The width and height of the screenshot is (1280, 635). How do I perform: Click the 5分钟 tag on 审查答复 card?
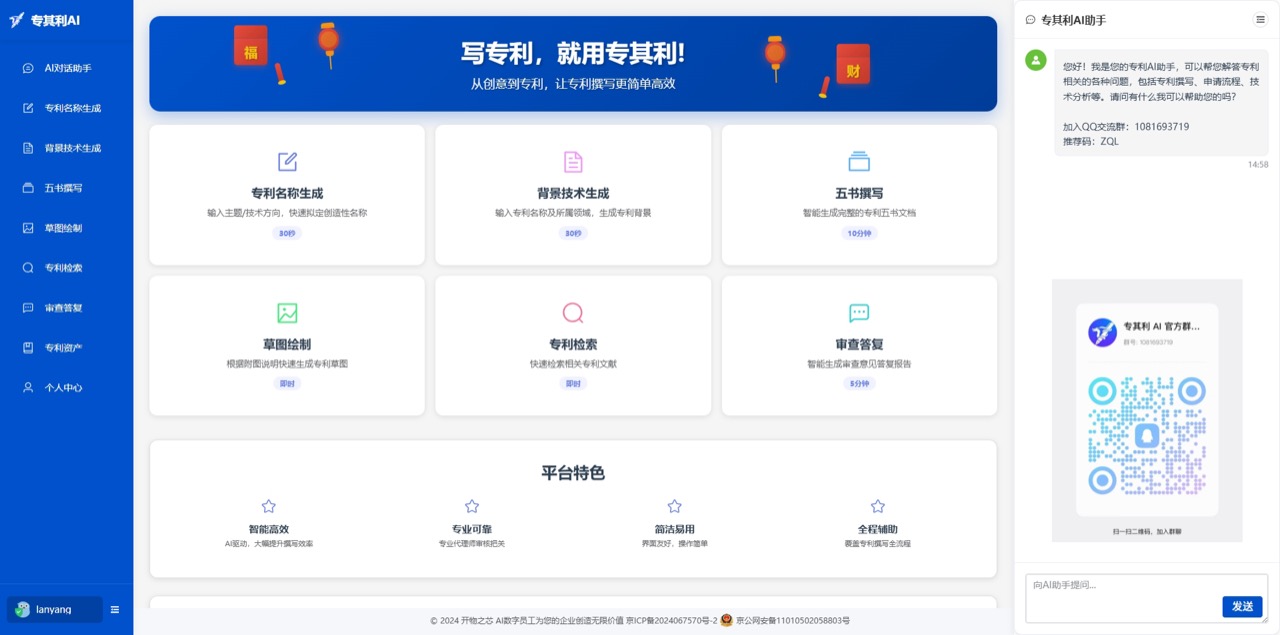[859, 384]
